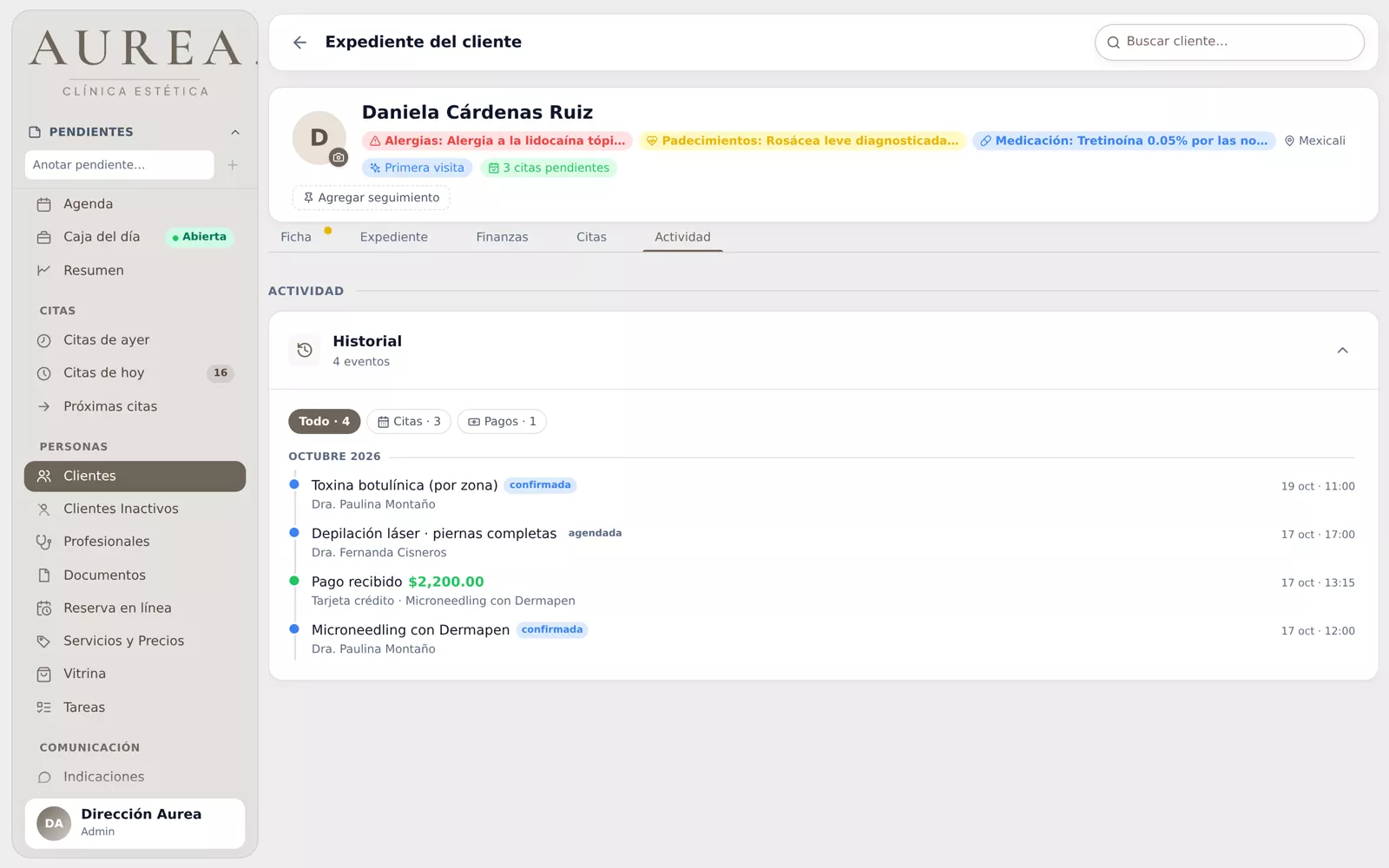Open the Pago recibido $2,200.00 entry
The height and width of the screenshot is (868, 1389).
[x=821, y=590]
